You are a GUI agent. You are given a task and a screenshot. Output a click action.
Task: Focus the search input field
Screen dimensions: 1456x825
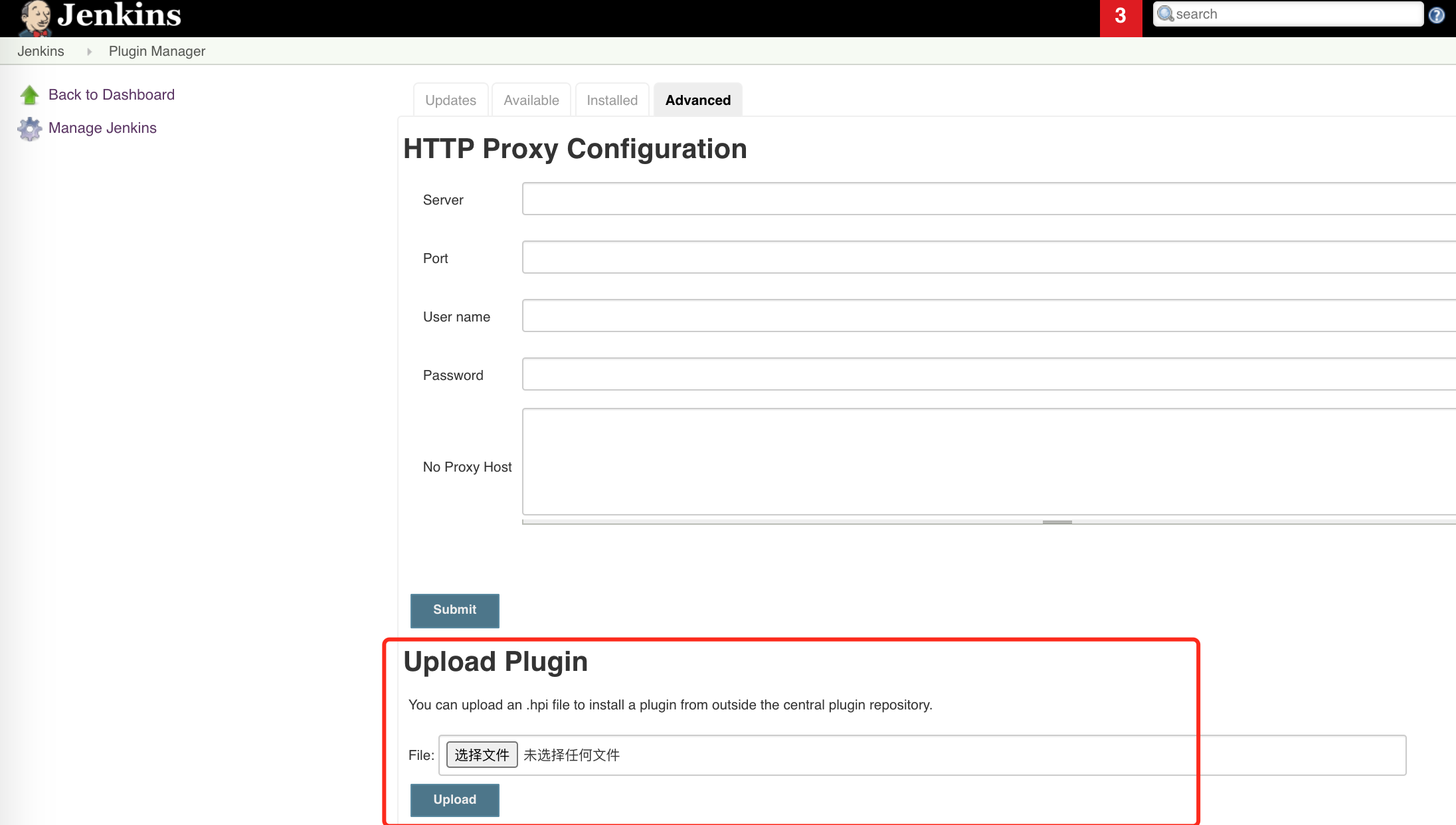[1288, 14]
